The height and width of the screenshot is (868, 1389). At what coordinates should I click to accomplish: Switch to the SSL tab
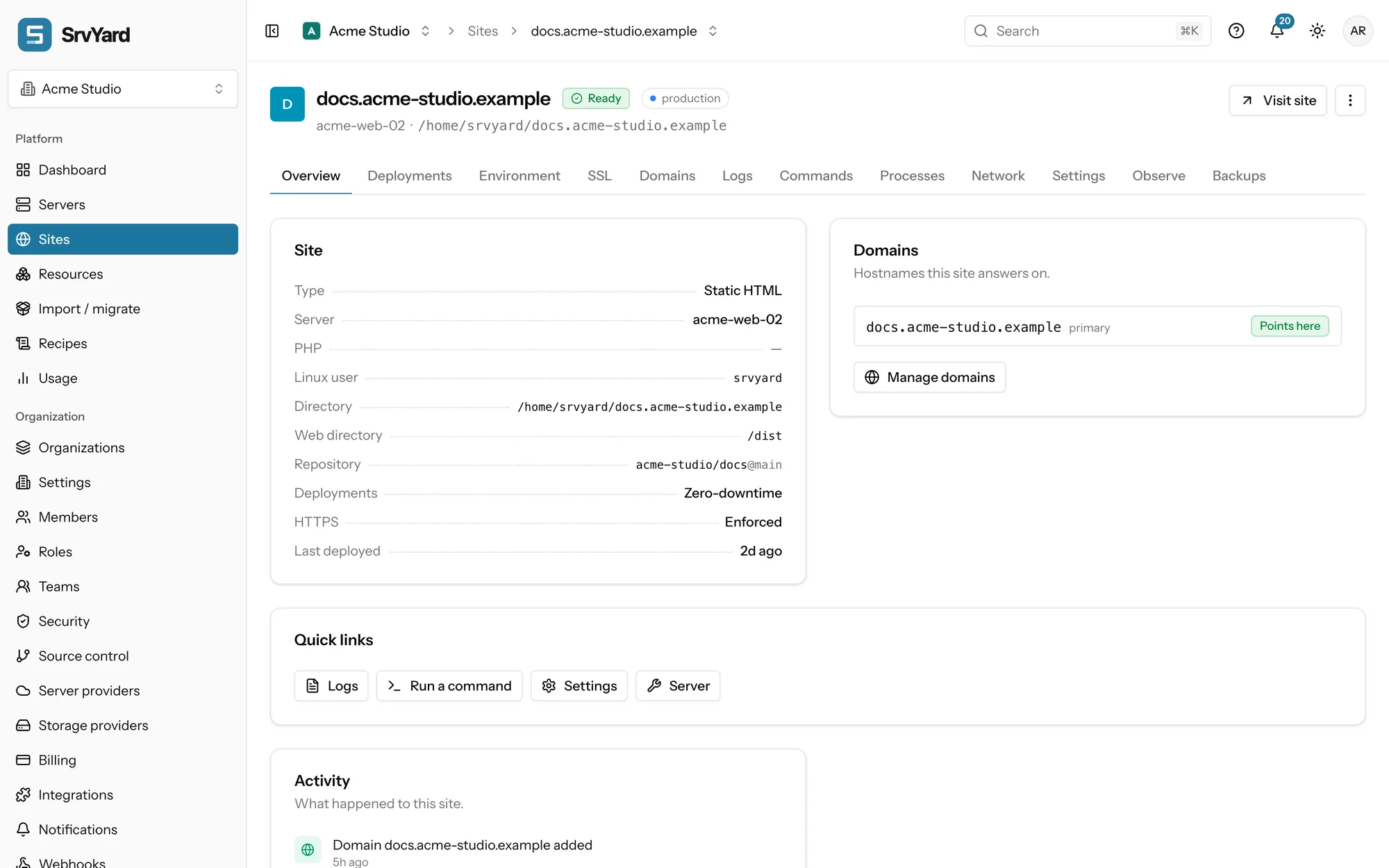(x=599, y=176)
